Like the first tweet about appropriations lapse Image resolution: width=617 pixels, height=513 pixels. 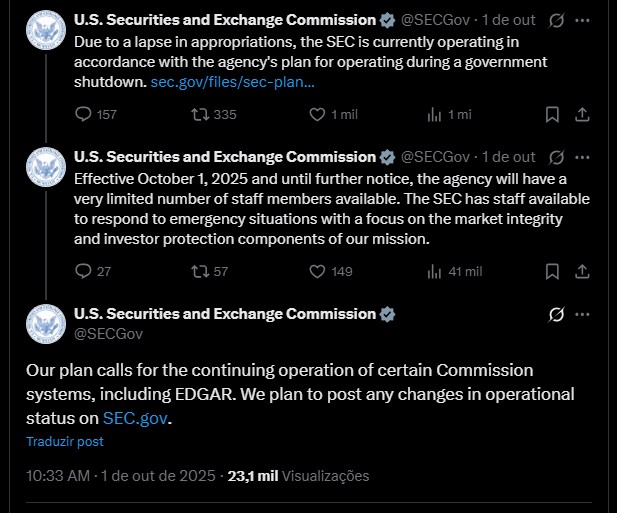pos(317,114)
